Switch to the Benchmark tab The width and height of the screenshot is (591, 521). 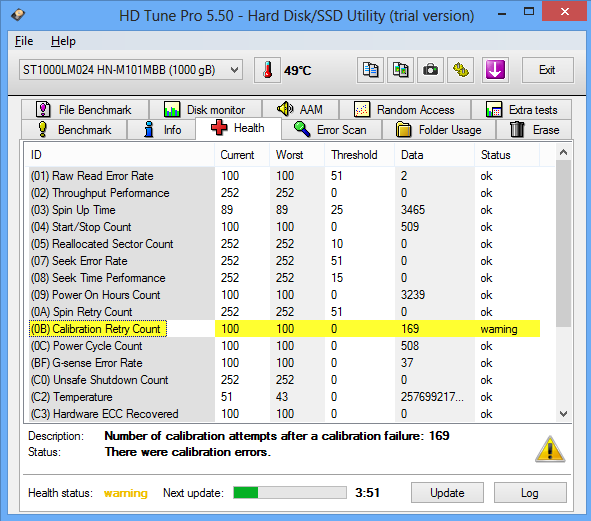click(74, 130)
